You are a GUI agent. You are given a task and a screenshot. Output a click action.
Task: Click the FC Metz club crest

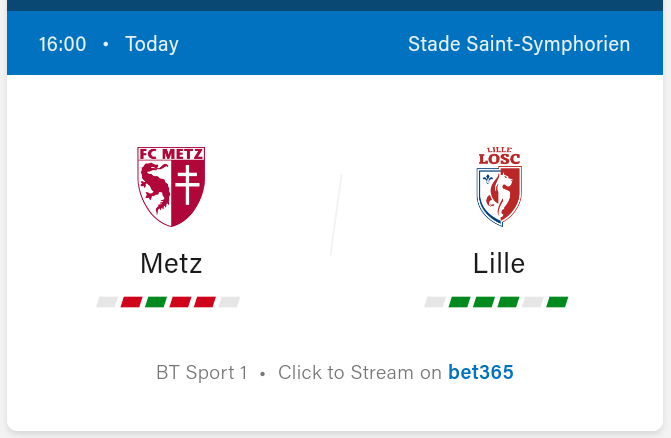click(x=171, y=187)
